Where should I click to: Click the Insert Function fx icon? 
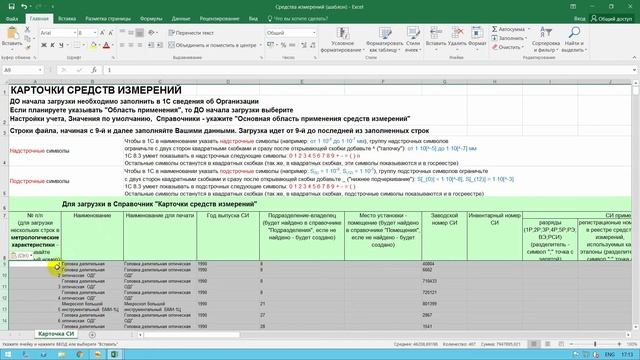[x=94, y=70]
